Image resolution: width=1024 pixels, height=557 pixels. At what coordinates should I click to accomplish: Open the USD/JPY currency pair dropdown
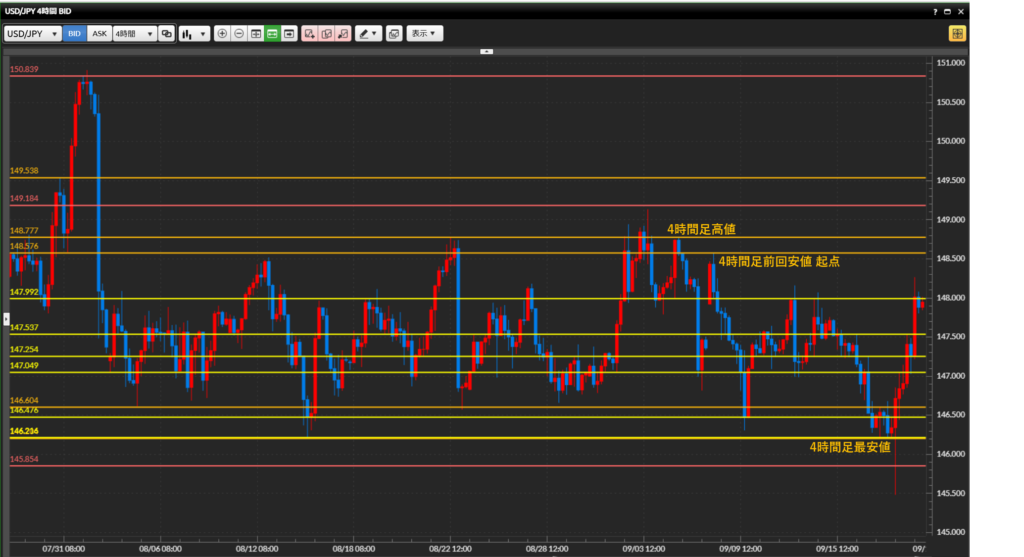click(33, 33)
